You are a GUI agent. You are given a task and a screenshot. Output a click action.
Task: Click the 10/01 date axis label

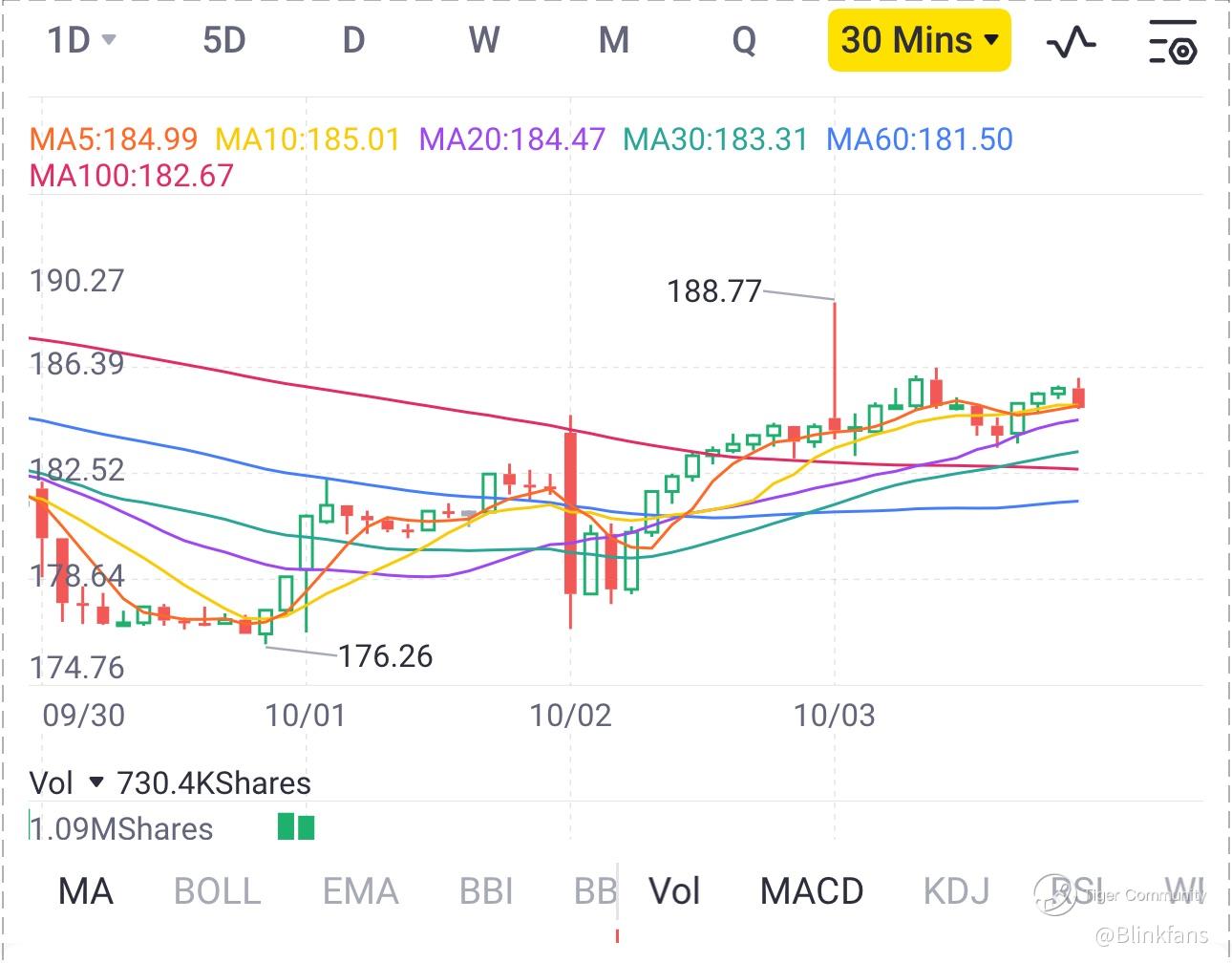click(x=305, y=716)
